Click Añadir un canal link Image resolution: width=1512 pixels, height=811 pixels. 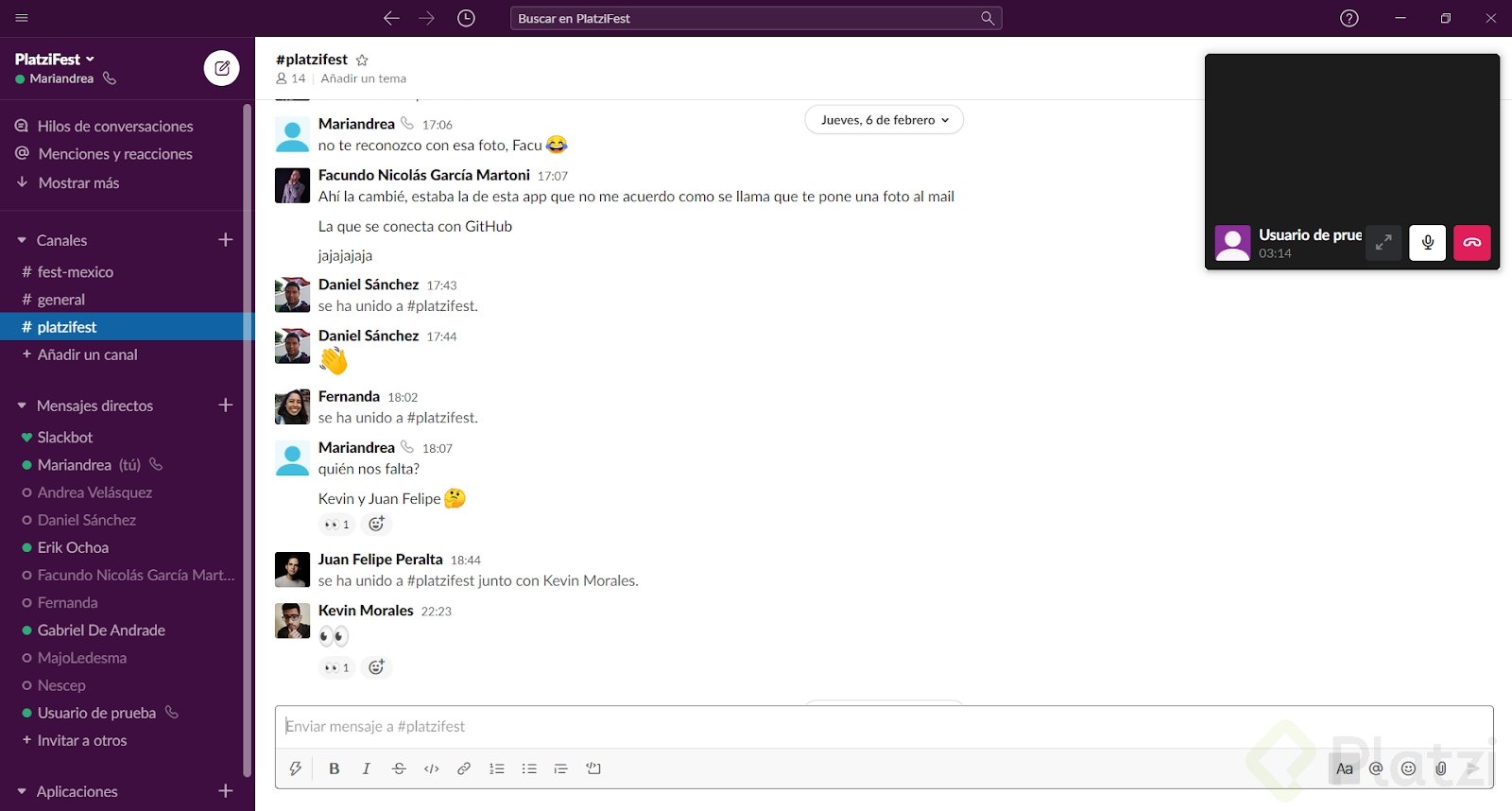(87, 354)
